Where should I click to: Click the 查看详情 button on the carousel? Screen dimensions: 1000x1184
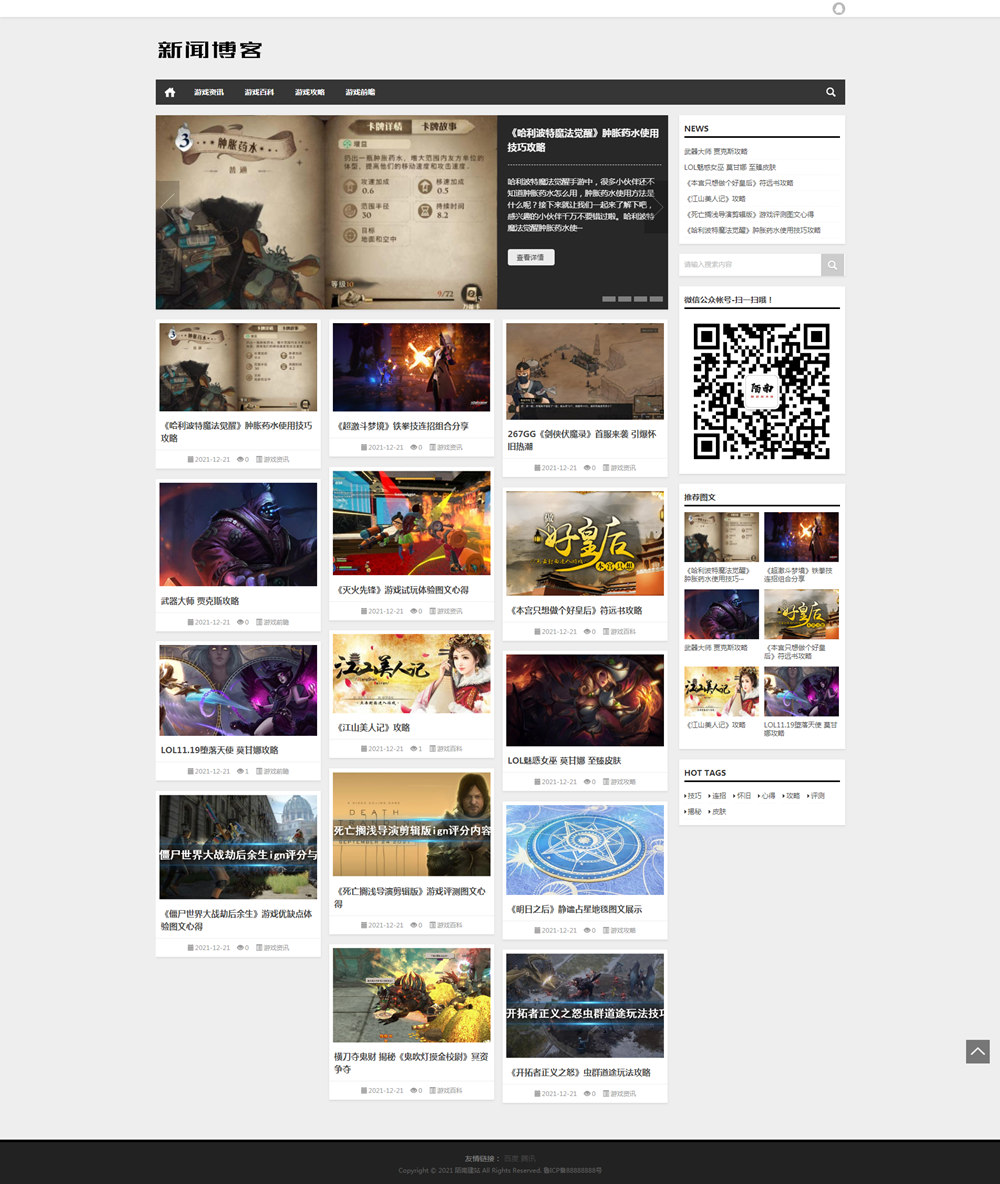tap(530, 257)
